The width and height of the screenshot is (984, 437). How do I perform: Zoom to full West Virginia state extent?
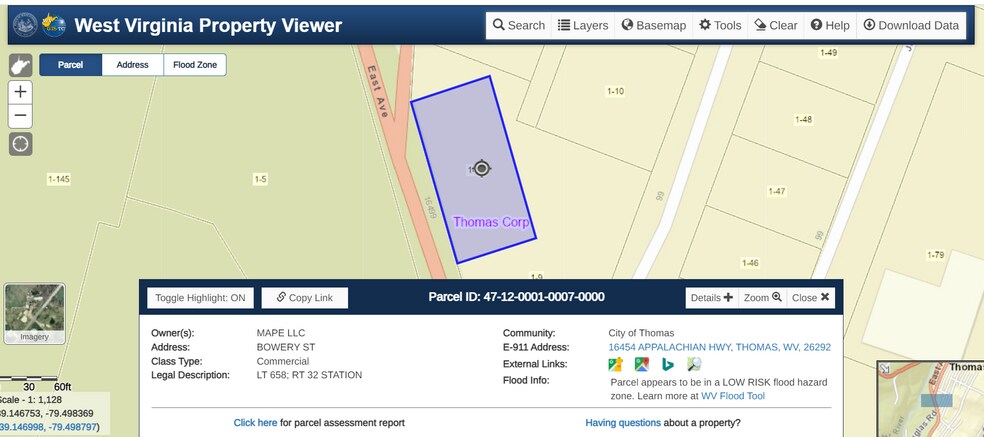click(20, 66)
